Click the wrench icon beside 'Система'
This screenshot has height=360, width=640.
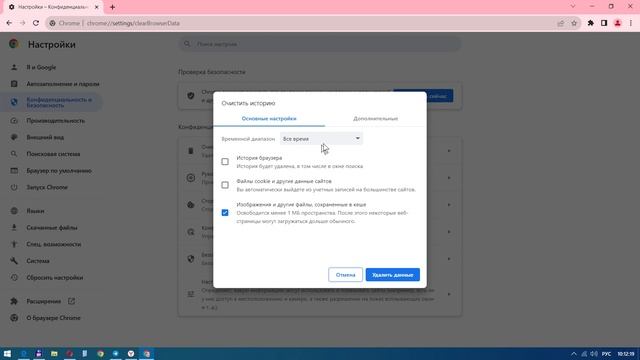14,261
